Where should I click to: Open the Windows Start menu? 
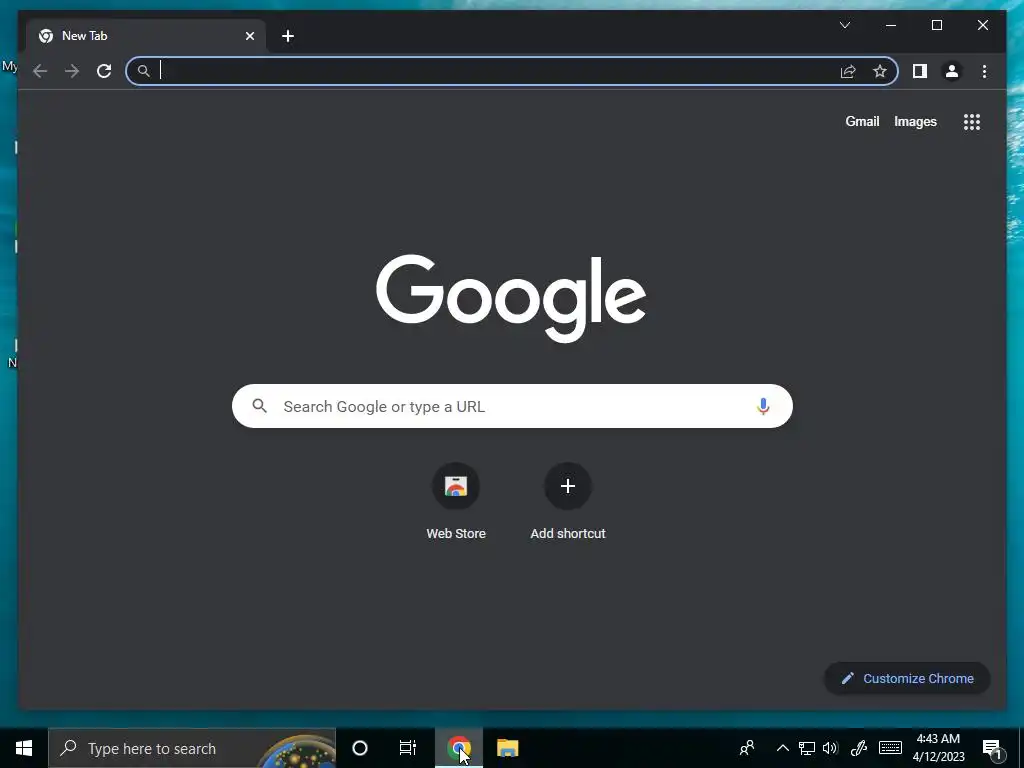(x=24, y=748)
